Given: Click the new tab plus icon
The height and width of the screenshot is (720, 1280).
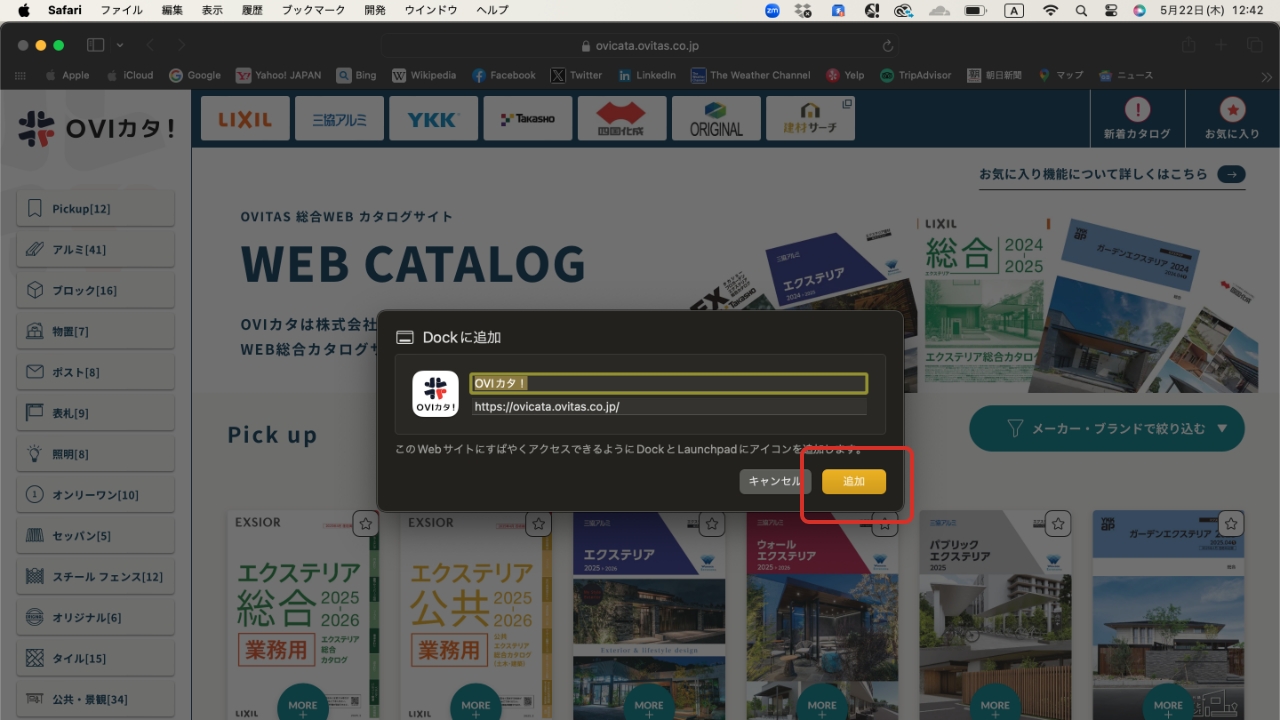Looking at the screenshot, I should pyautogui.click(x=1221, y=45).
